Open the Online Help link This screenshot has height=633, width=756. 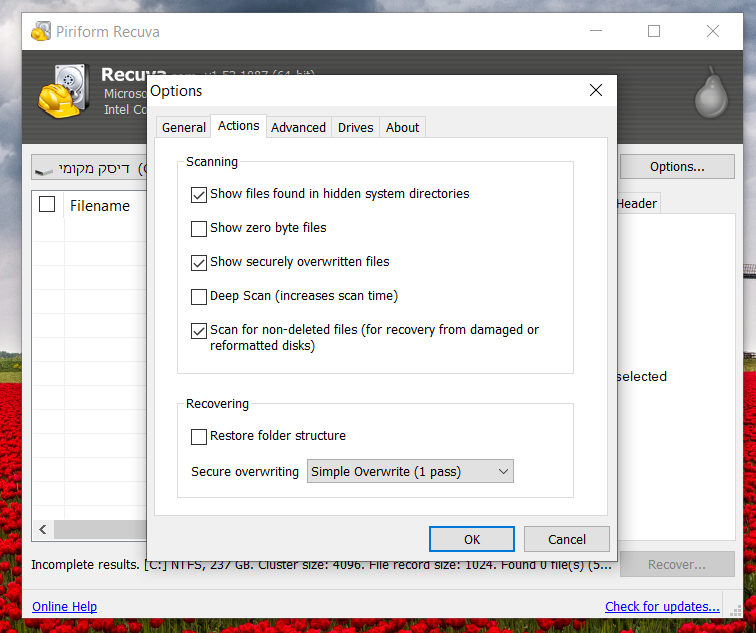(x=65, y=606)
